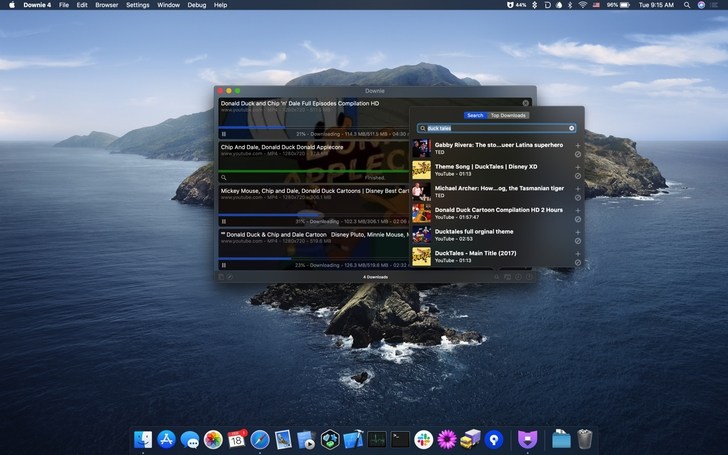The image size is (728, 455).
Task: Open the Browser menu
Action: [106, 5]
